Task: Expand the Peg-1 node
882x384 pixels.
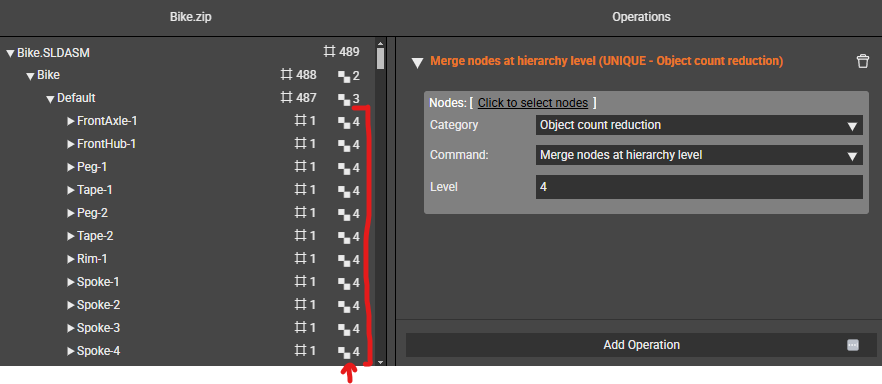Action: point(71,167)
